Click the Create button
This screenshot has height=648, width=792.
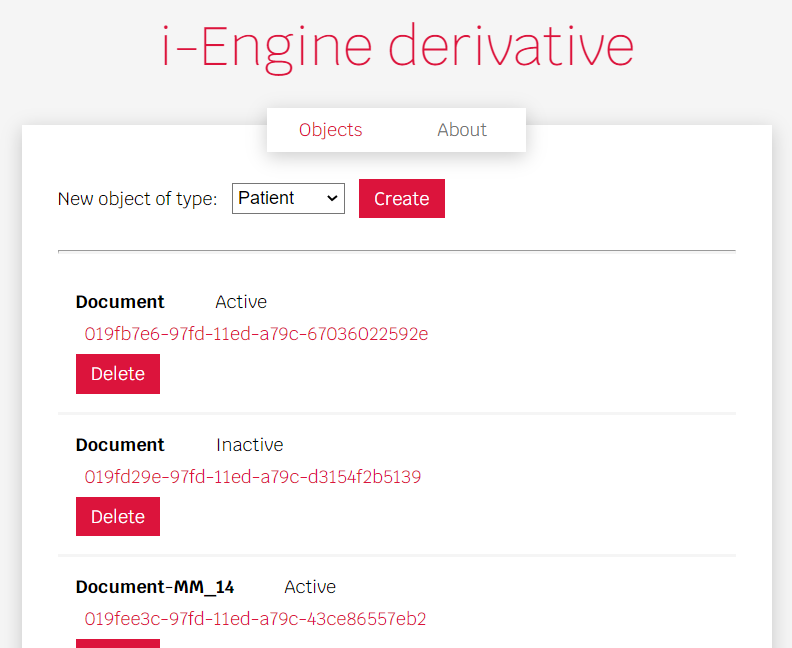pos(402,198)
